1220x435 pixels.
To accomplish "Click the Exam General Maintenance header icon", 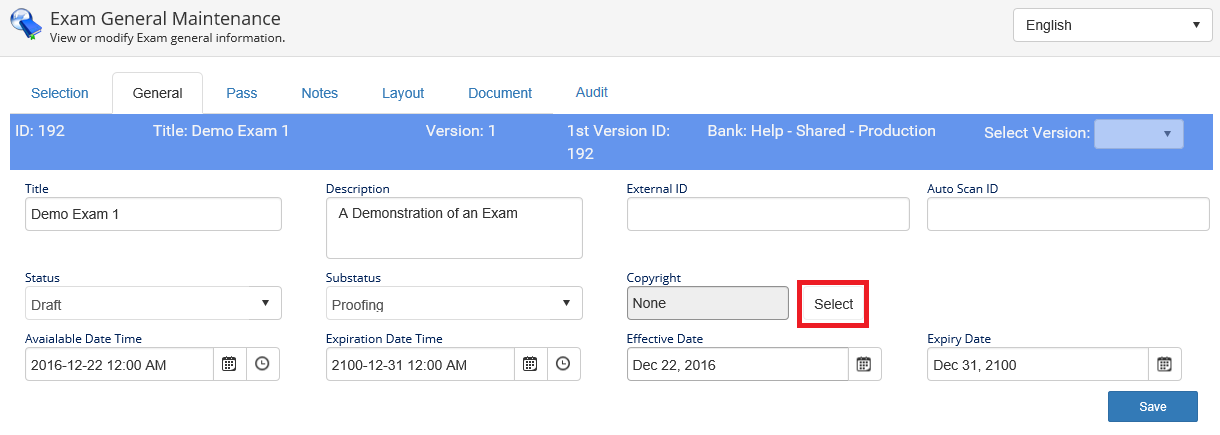I will coord(24,25).
